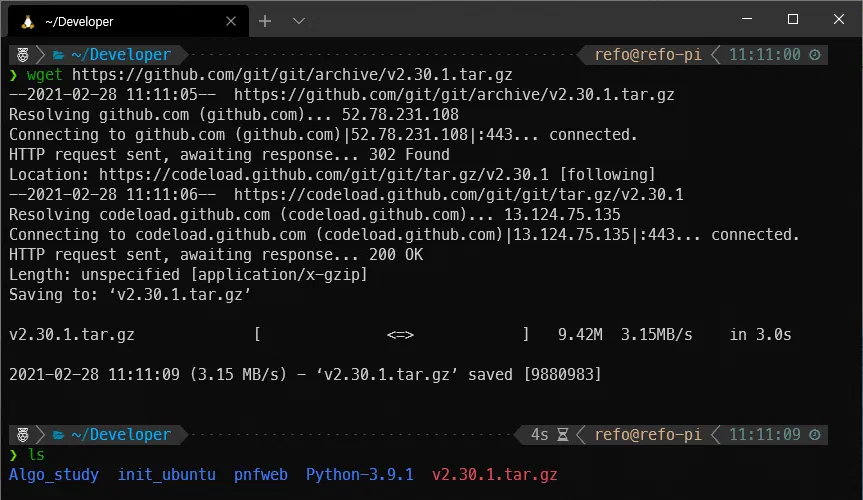The height and width of the screenshot is (500, 863).
Task: Click the clock icon beside 11:11:00
Action: click(x=814, y=55)
